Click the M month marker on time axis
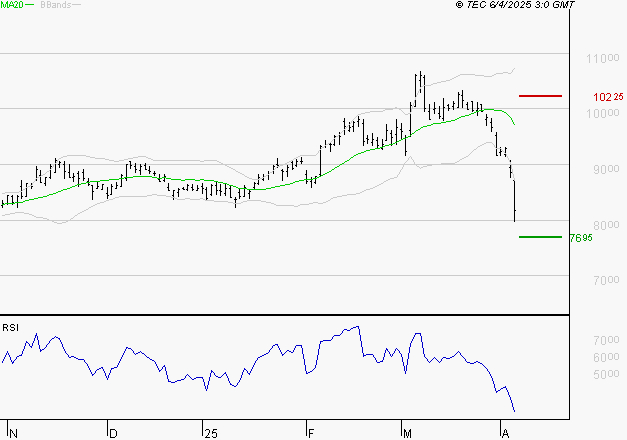The height and width of the screenshot is (440, 627). pyautogui.click(x=407, y=433)
